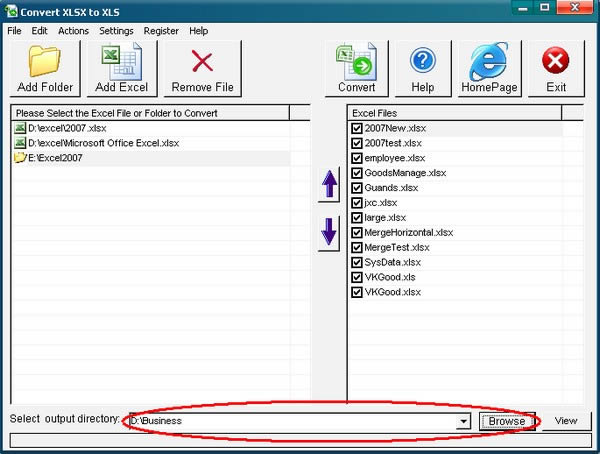
Task: Open the HomePage Internet Explorer icon
Action: pyautogui.click(x=489, y=61)
